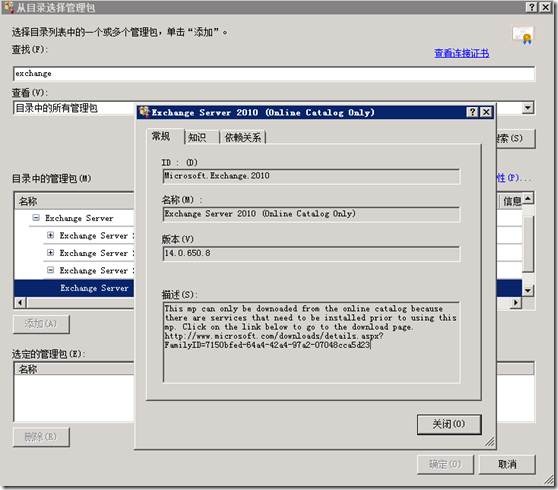Collapse the third child Exchange Server node
Image resolution: width=558 pixels, height=490 pixels.
click(x=51, y=270)
